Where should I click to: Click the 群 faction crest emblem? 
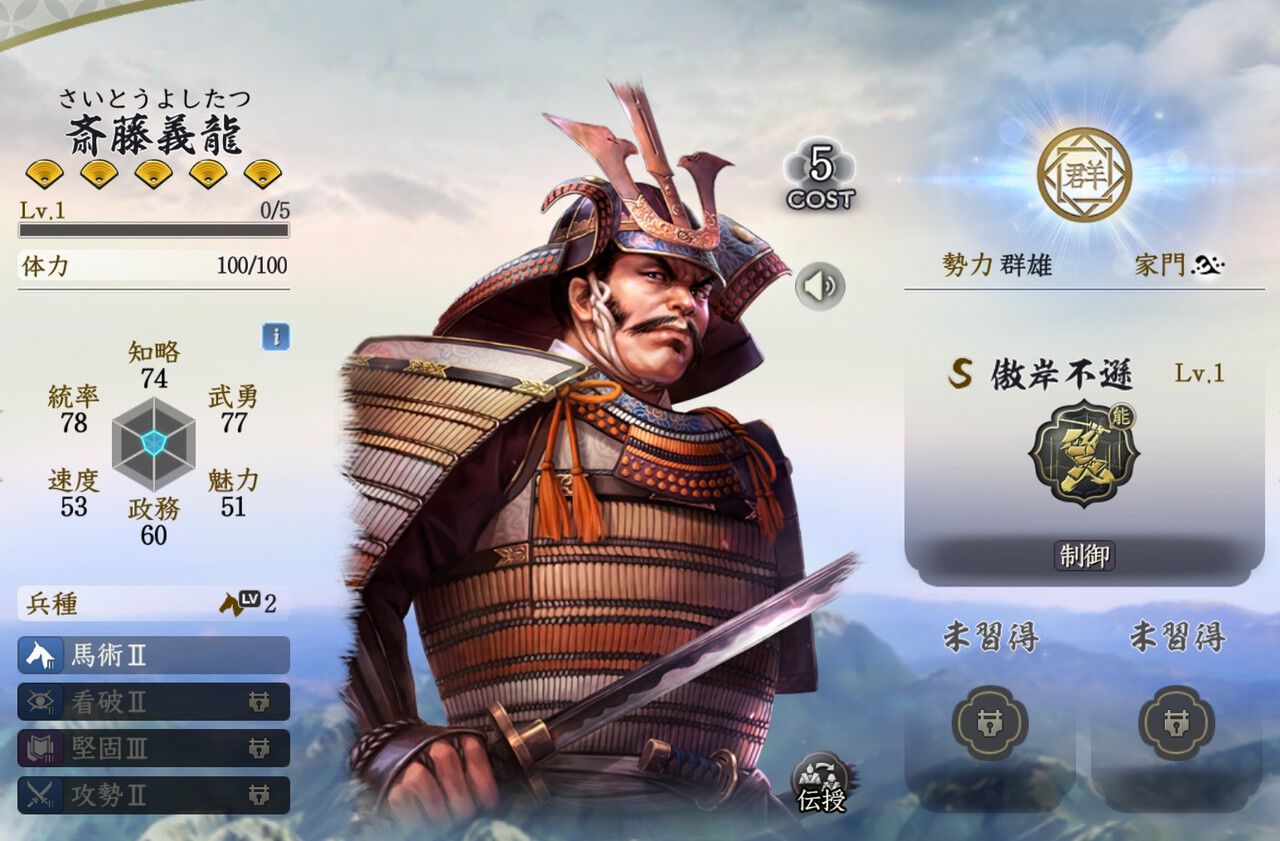pyautogui.click(x=1084, y=175)
